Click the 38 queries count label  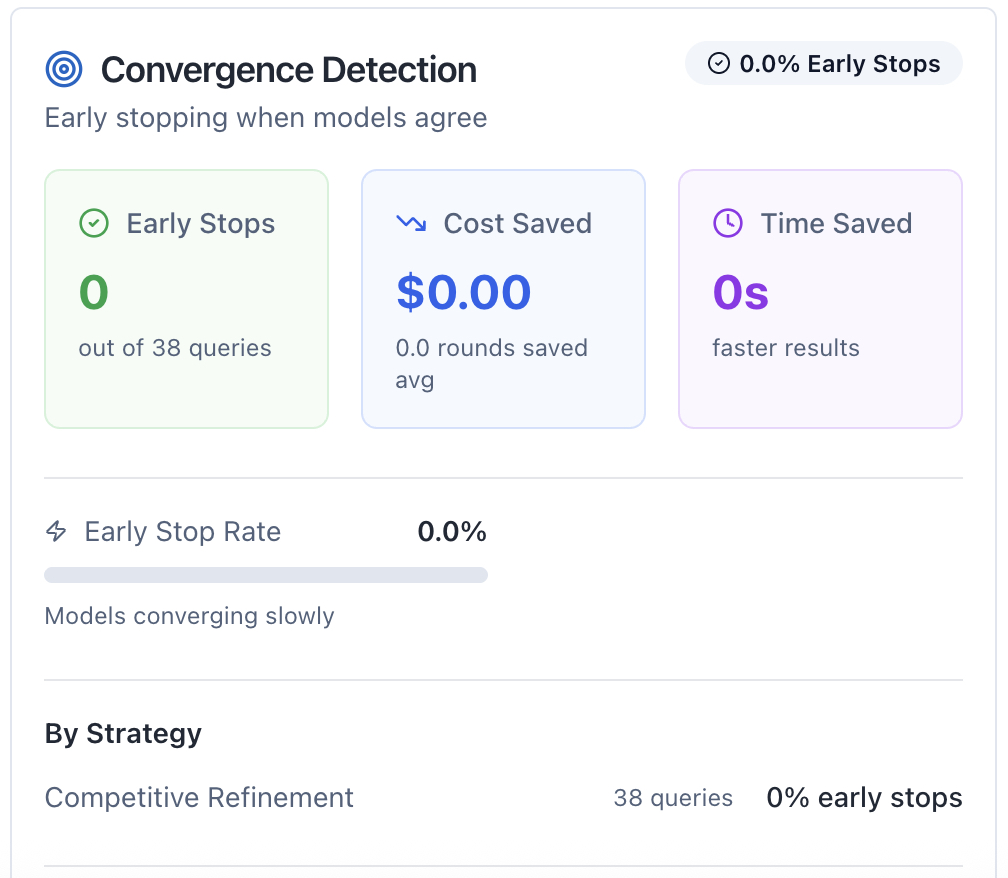pos(673,798)
